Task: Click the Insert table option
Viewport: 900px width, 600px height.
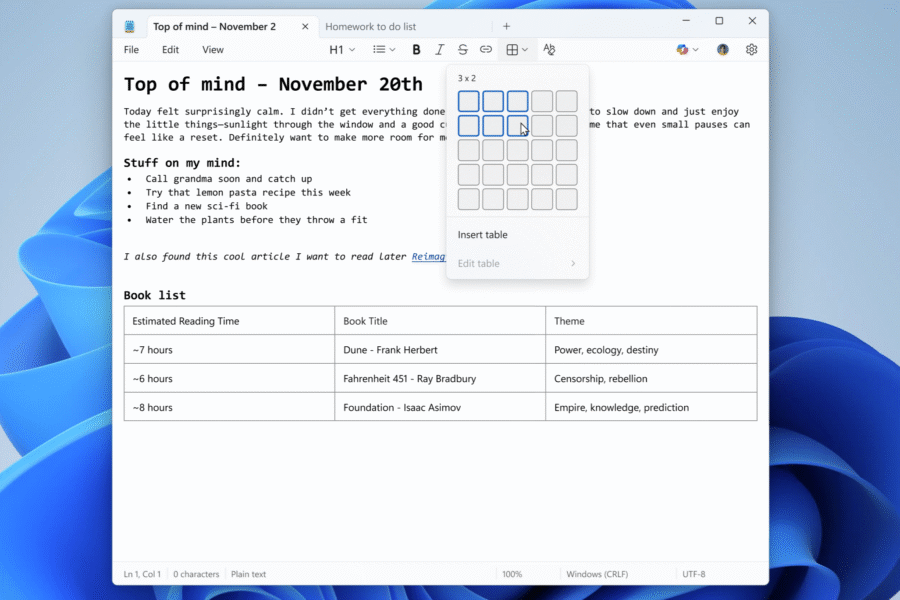Action: pos(482,234)
